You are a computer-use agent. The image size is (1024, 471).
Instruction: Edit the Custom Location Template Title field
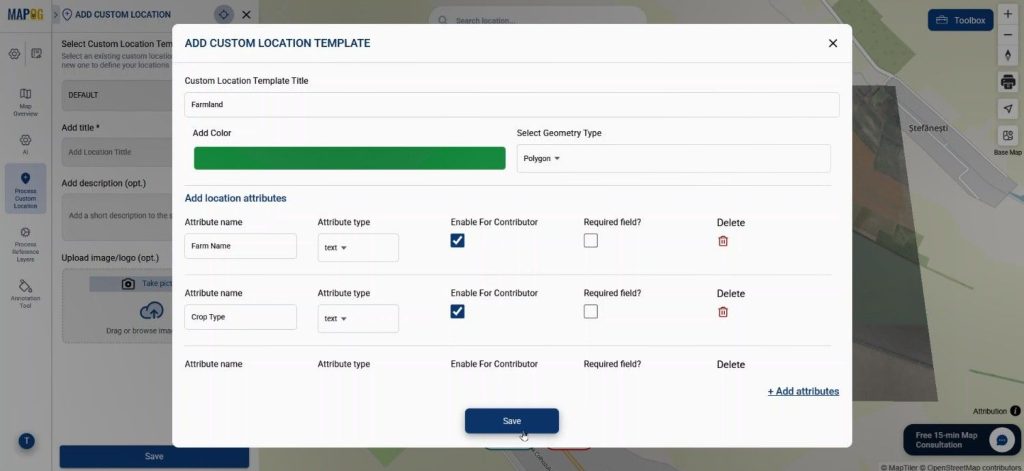511,105
